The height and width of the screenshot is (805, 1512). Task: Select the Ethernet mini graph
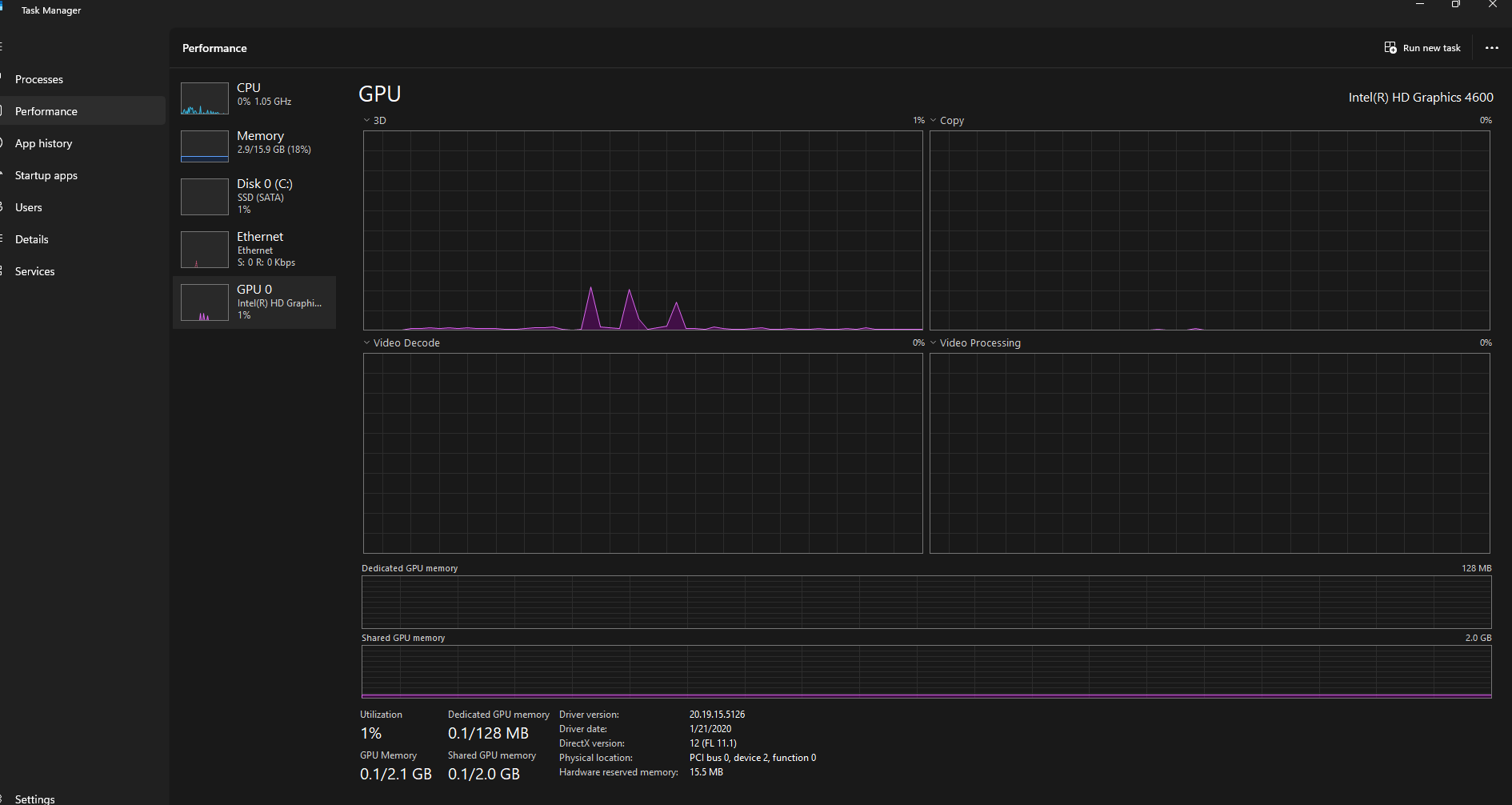pyautogui.click(x=205, y=250)
